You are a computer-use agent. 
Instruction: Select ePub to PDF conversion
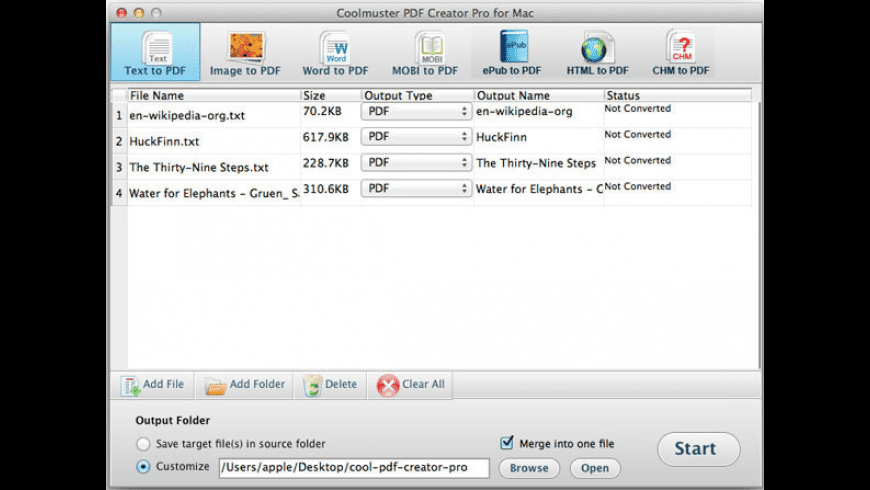tap(512, 53)
